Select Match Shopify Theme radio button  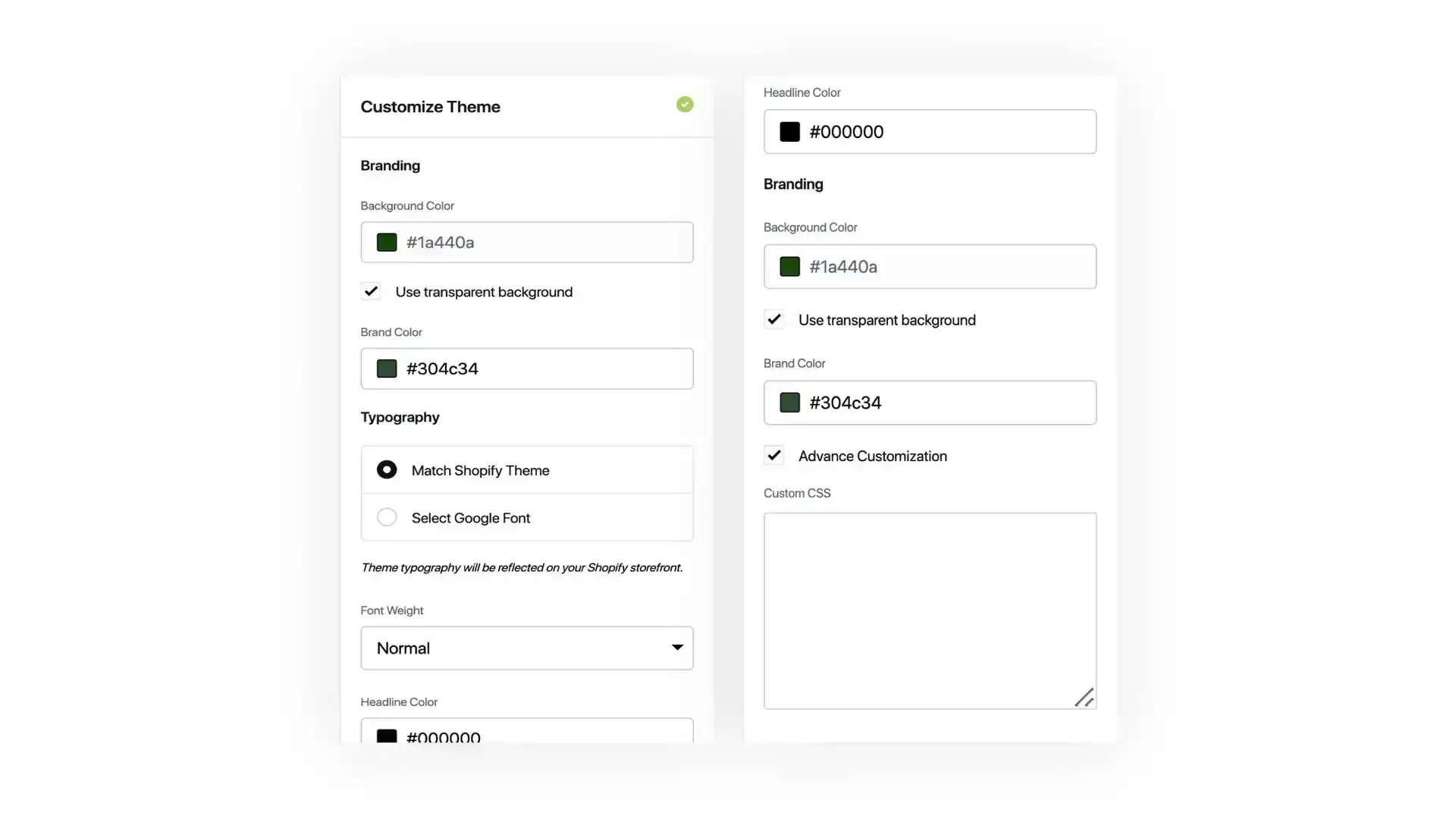(x=386, y=469)
